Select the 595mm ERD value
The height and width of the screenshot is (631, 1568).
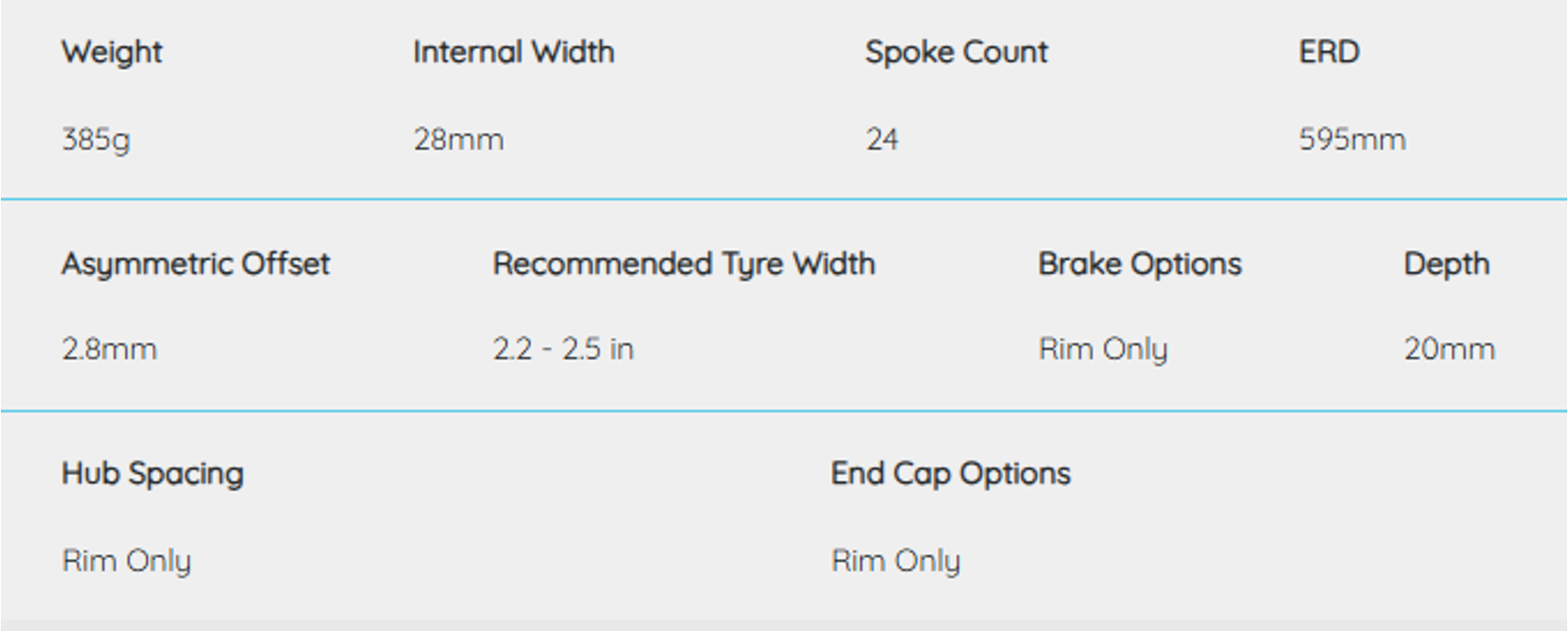click(1352, 140)
